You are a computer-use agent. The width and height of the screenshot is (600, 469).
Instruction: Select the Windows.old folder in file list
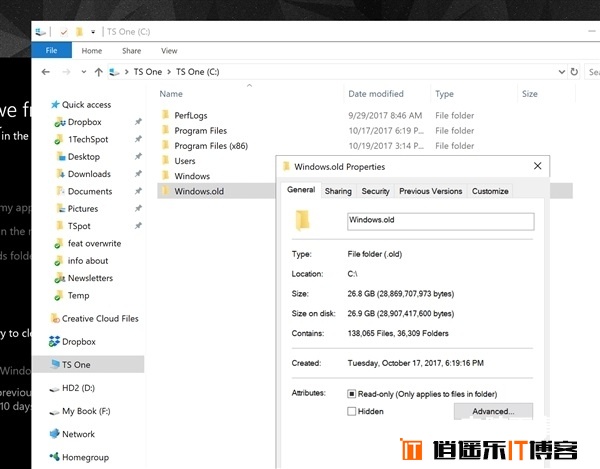199,191
